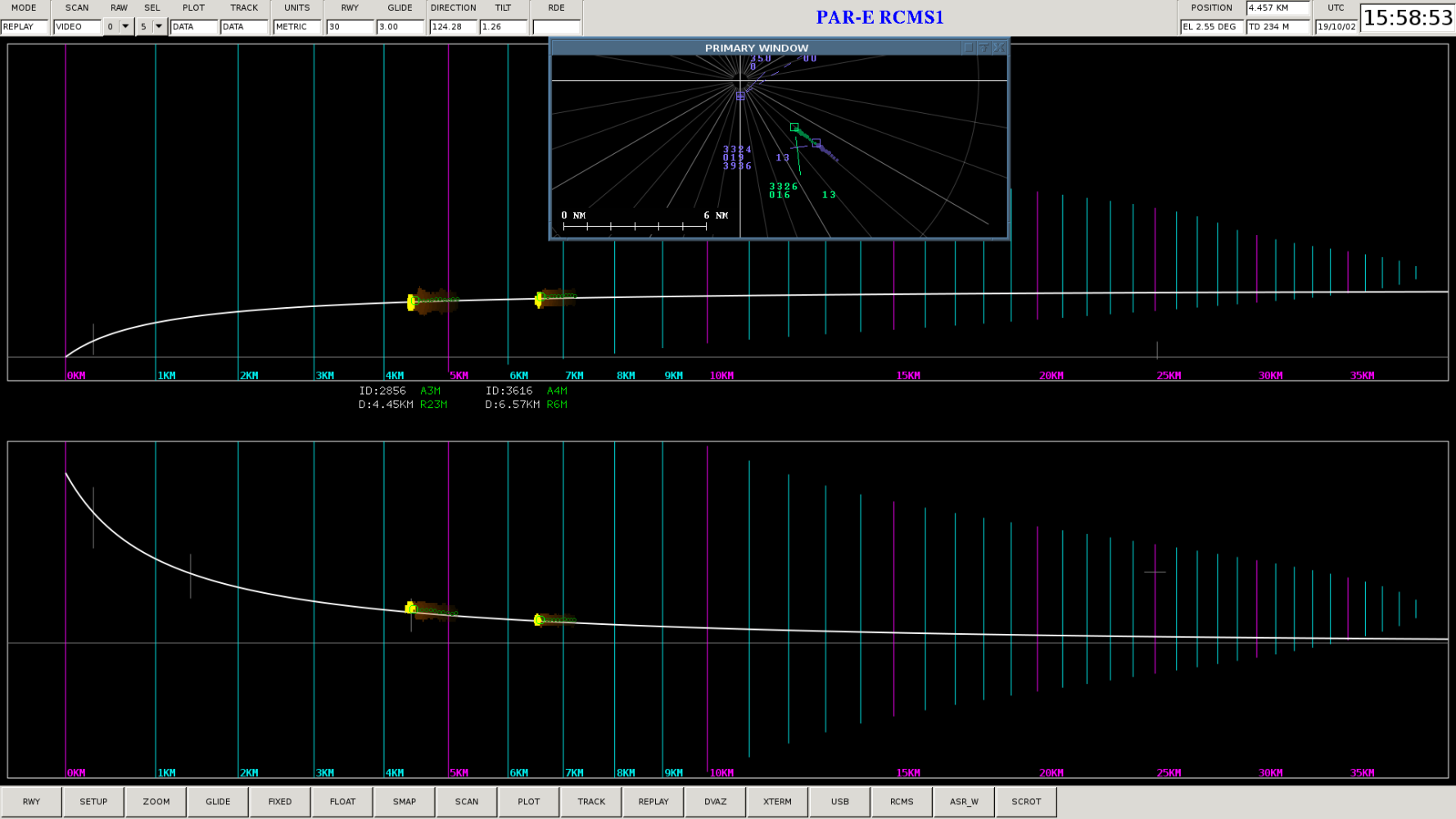The height and width of the screenshot is (819, 1456).
Task: Select yellow target marker ID 3616 in elevation plot
Action: tap(538, 300)
